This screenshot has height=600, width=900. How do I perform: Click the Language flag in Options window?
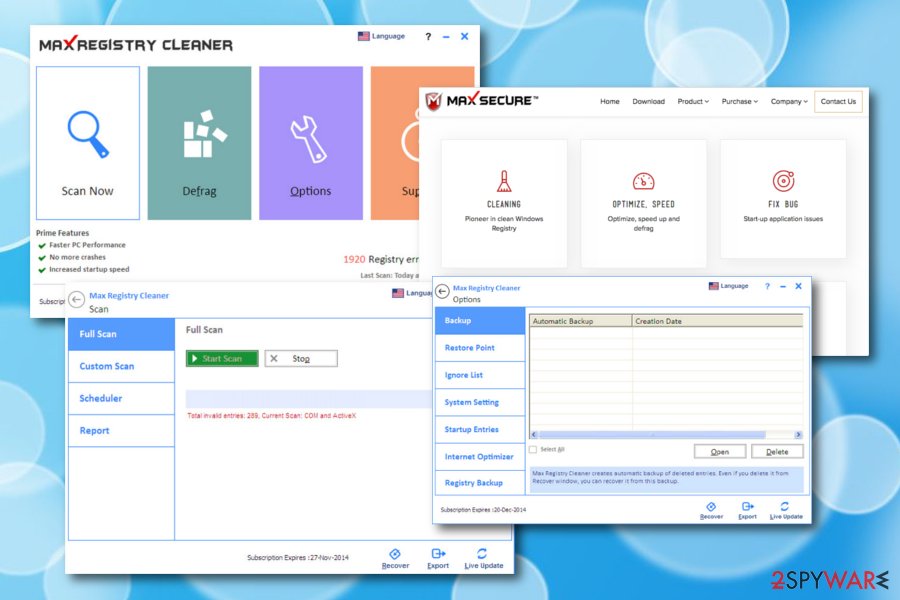pyautogui.click(x=728, y=286)
